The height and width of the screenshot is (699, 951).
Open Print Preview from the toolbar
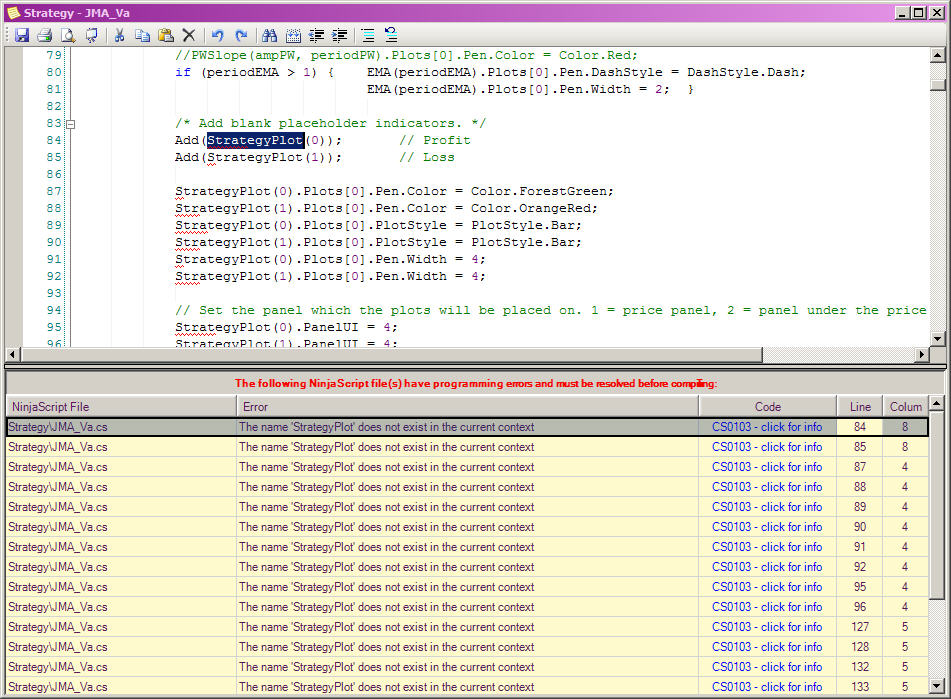[68, 35]
